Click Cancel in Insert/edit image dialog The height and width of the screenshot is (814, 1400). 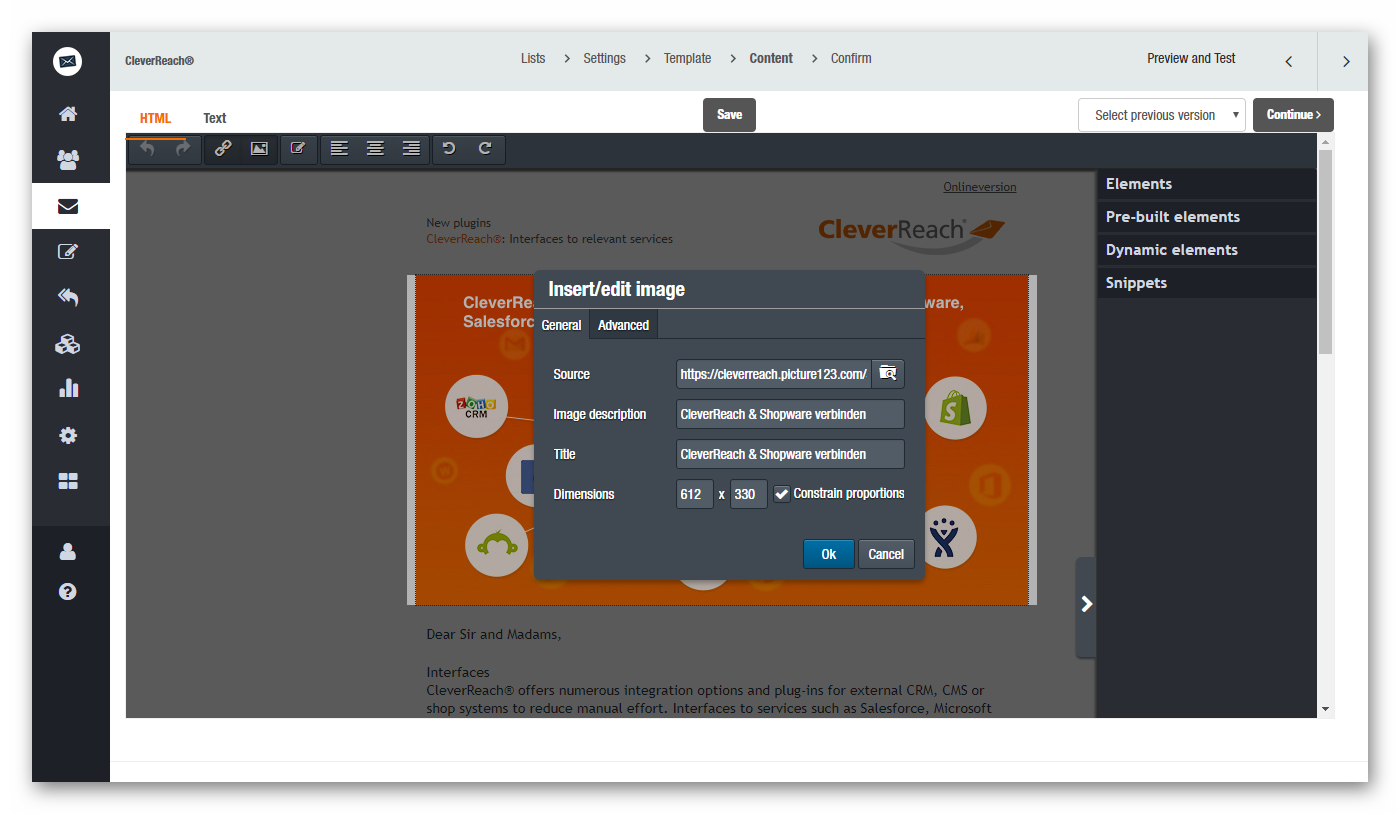886,554
